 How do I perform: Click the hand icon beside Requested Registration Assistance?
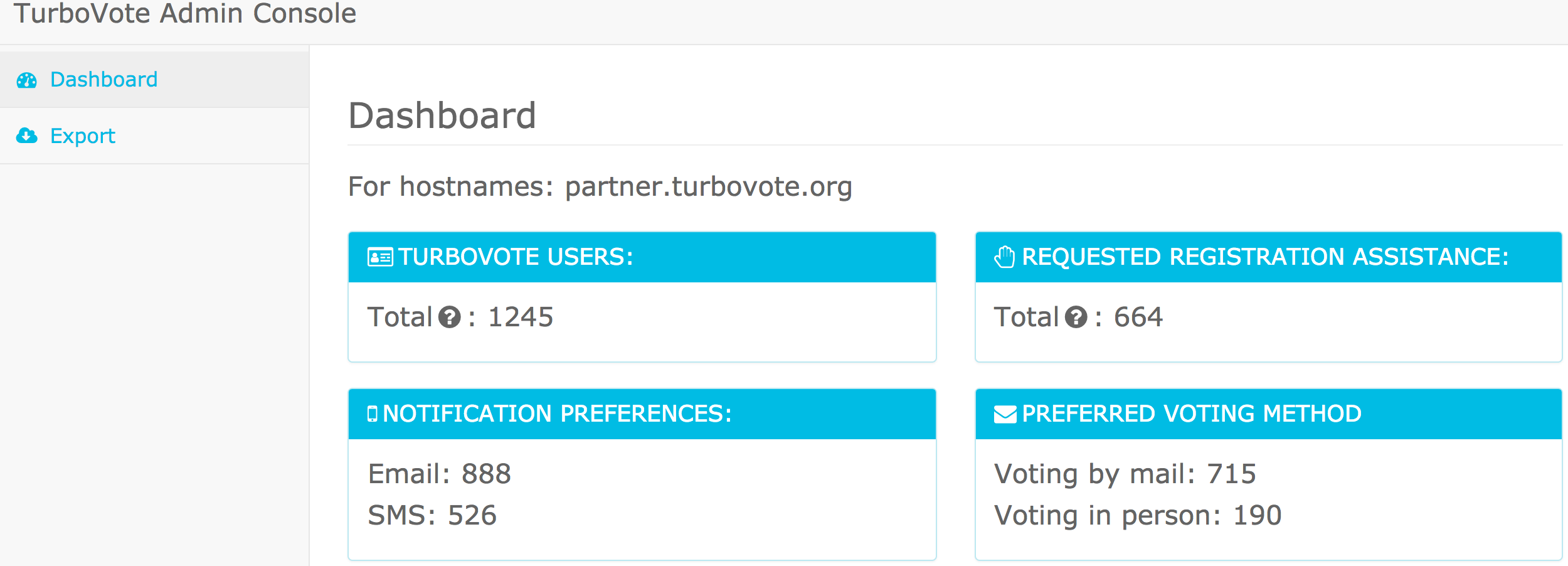click(1005, 257)
